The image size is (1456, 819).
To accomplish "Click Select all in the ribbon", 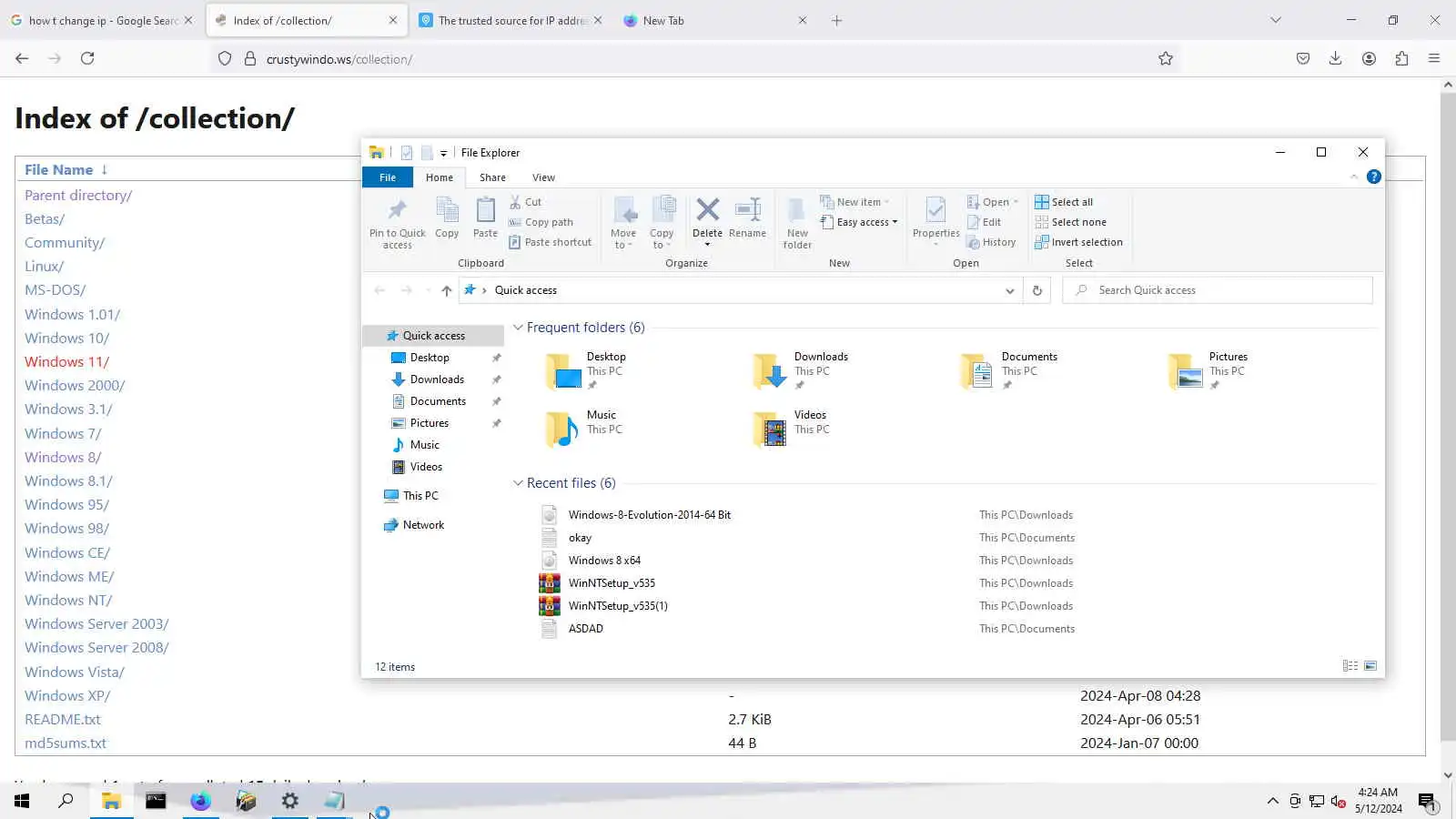I will [1064, 202].
